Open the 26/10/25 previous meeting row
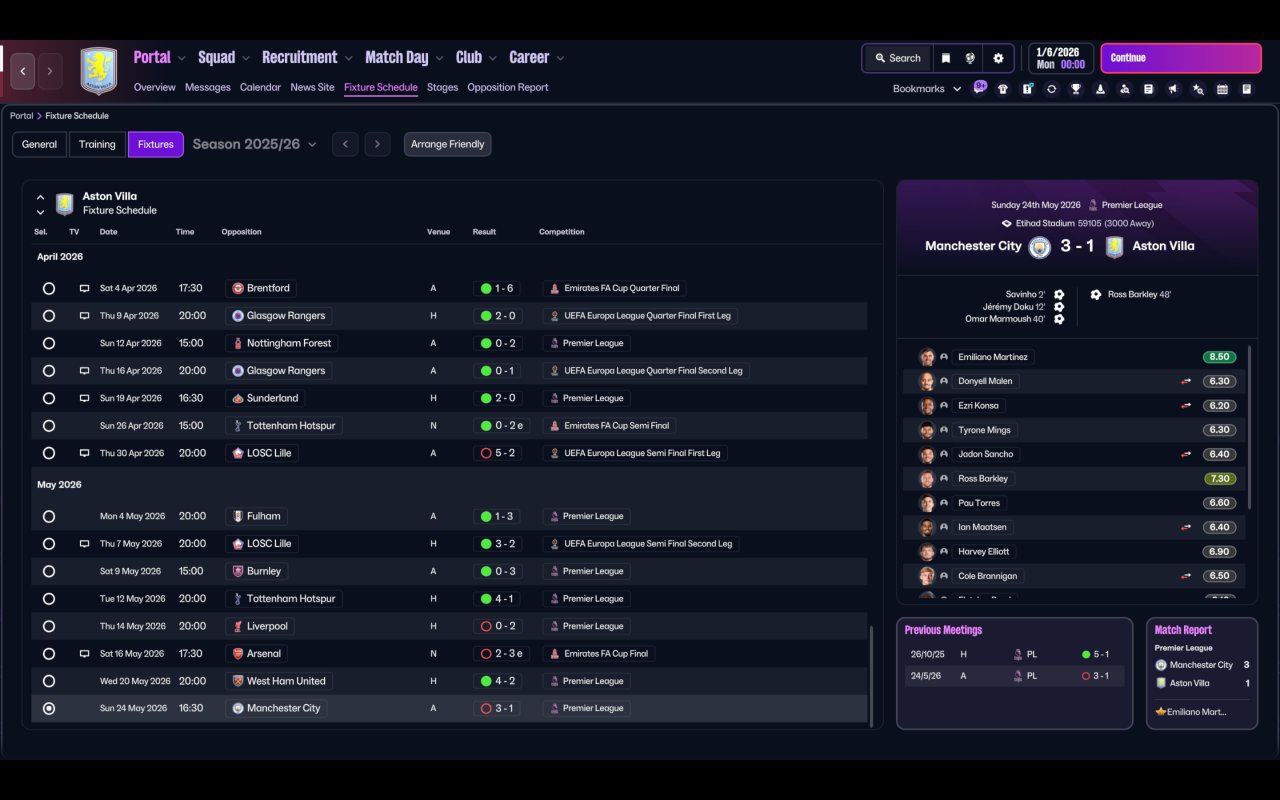Viewport: 1280px width, 800px height. pyautogui.click(x=1014, y=654)
